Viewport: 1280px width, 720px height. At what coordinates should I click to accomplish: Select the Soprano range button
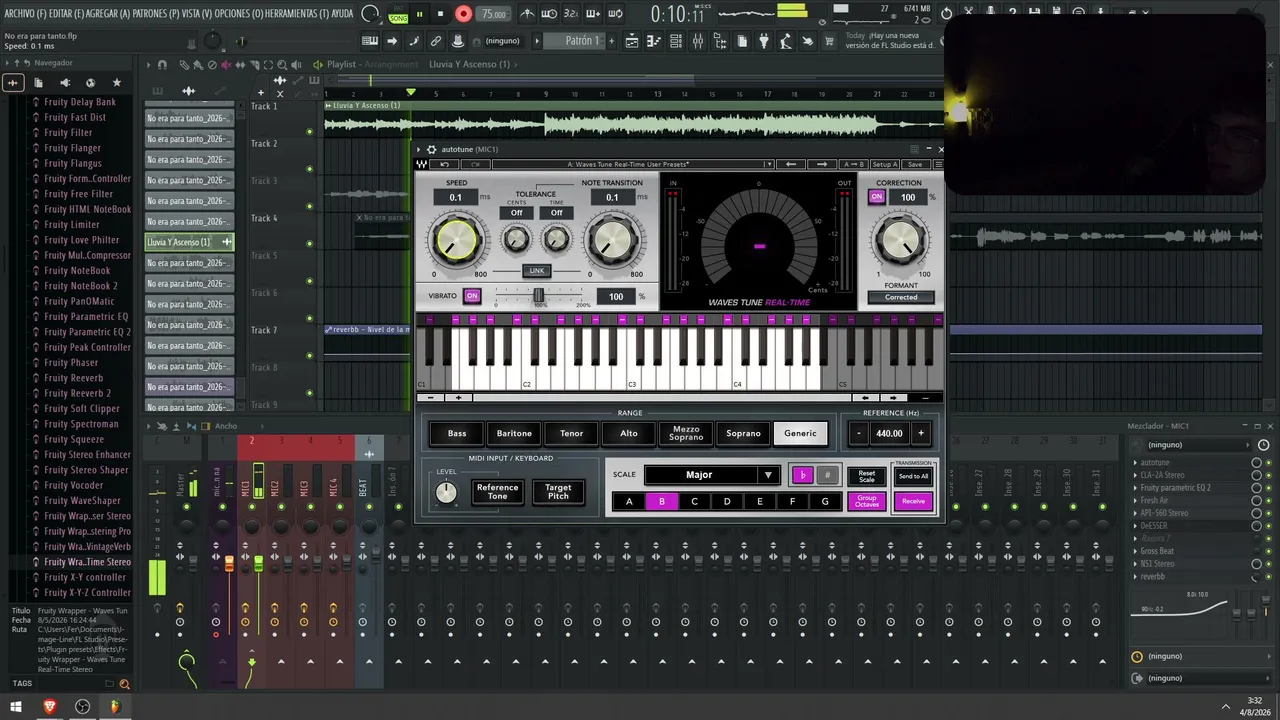point(743,433)
